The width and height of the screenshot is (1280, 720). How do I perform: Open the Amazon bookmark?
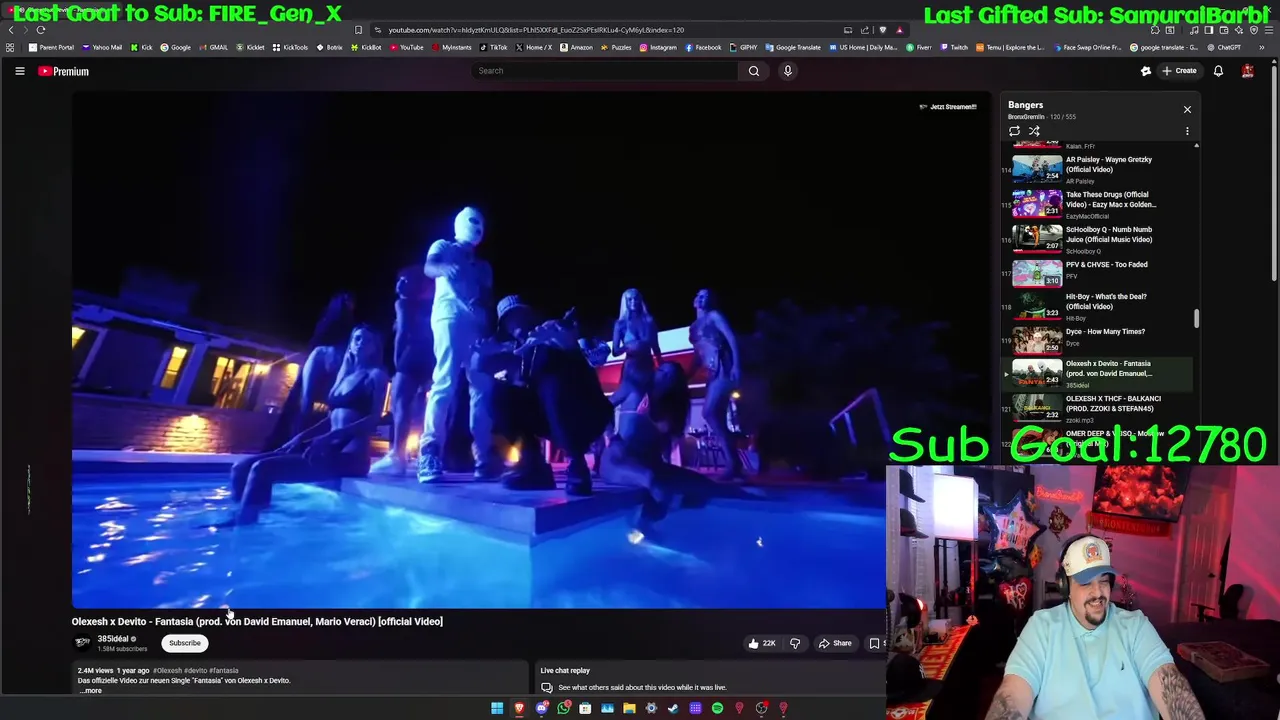576,47
